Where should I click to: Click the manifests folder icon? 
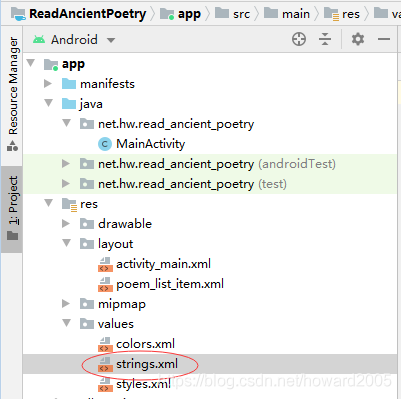pyautogui.click(x=69, y=84)
